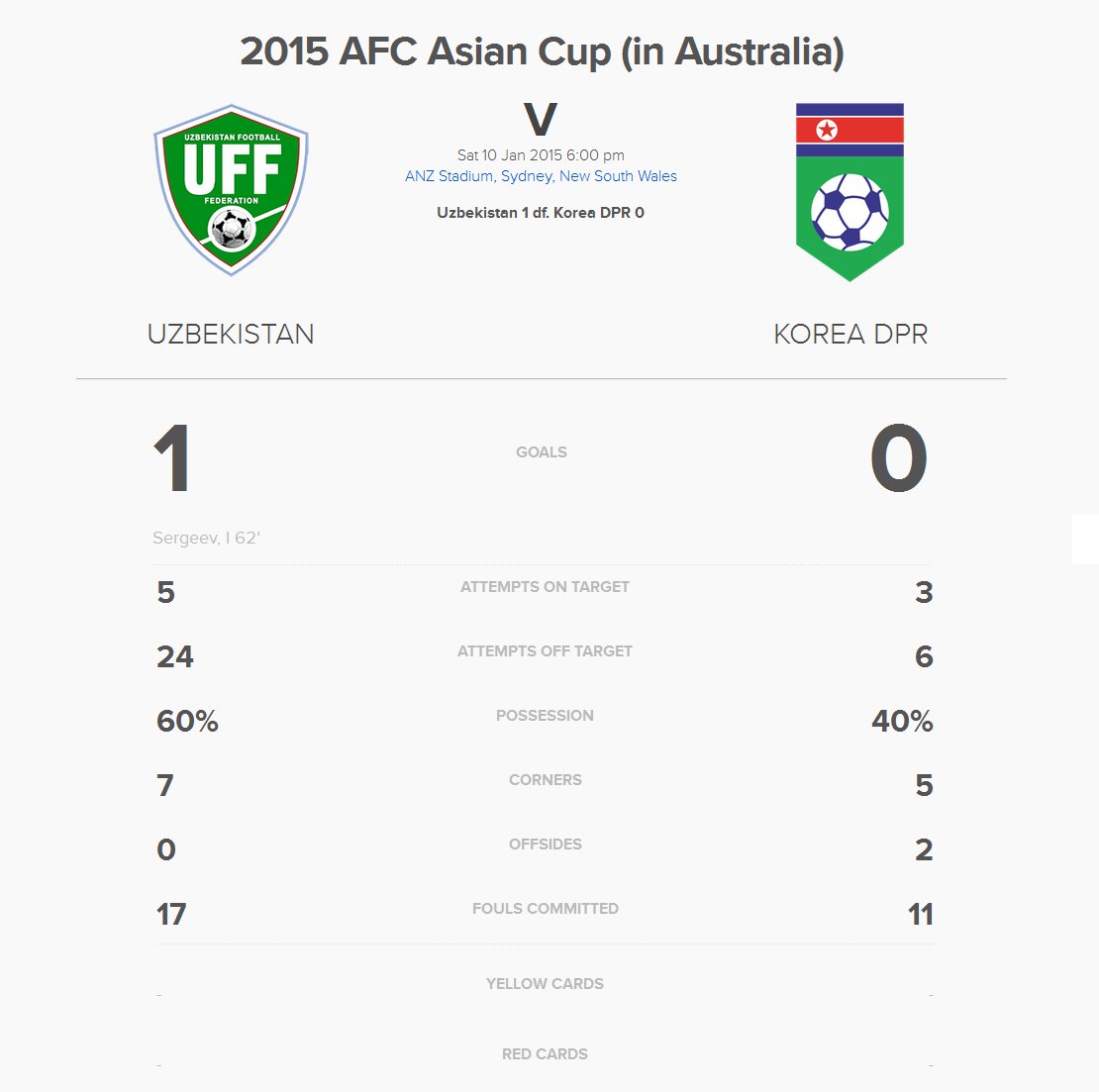Click the GOALS stat label
The height and width of the screenshot is (1092, 1099).
tap(542, 452)
